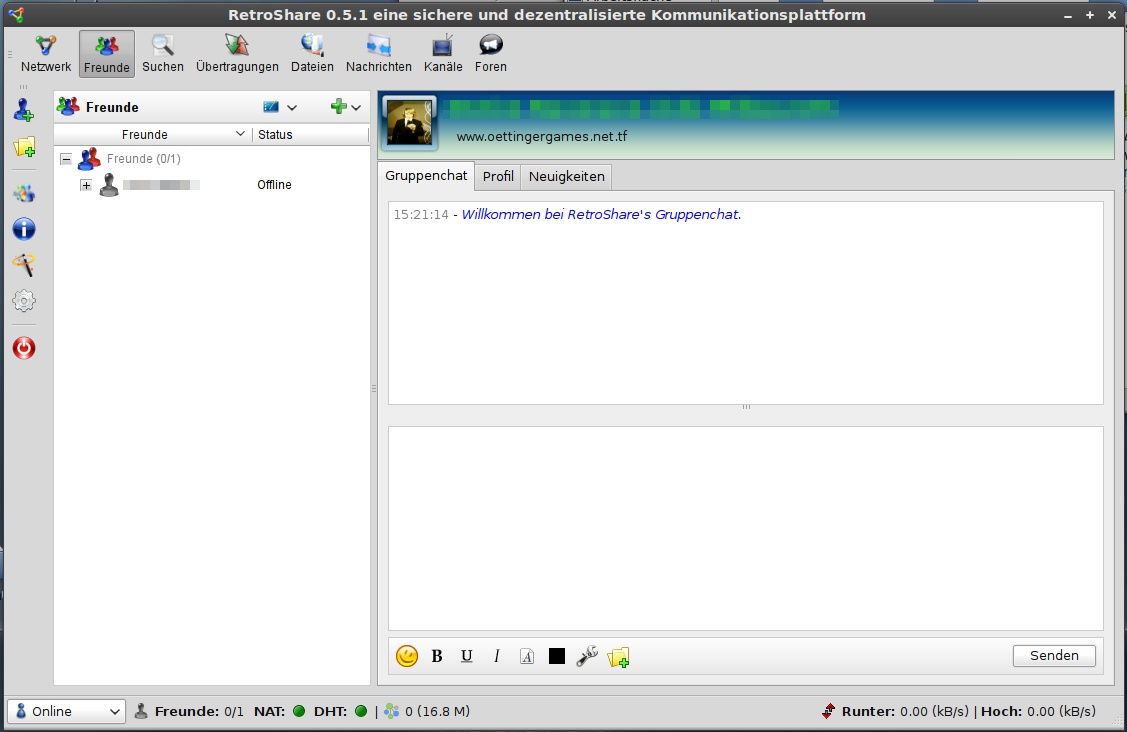
Task: Open the Foren forums page
Action: [490, 54]
